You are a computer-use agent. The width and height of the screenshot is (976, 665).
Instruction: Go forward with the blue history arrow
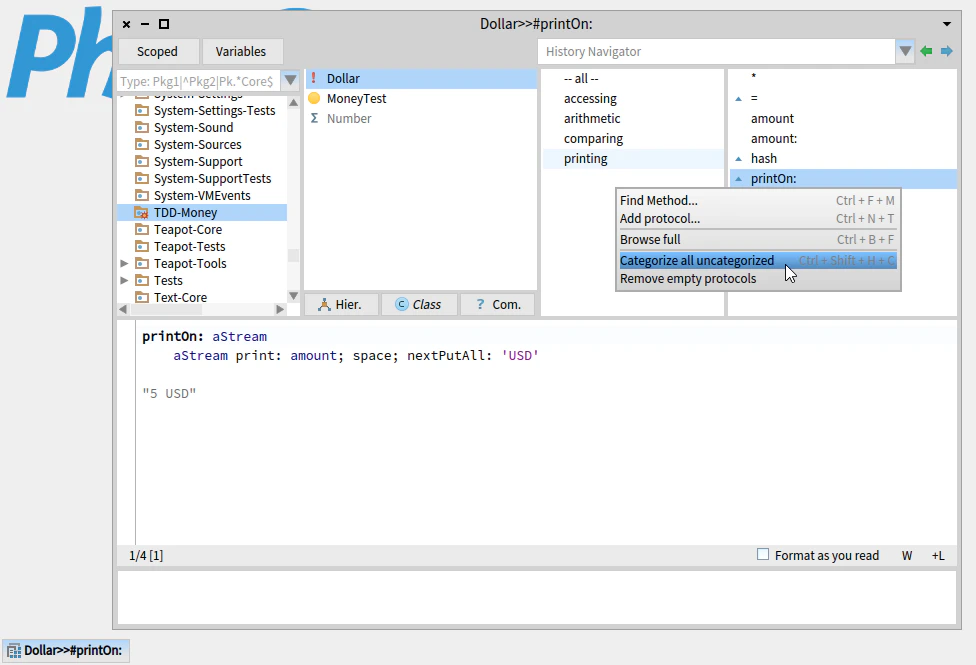[x=947, y=51]
